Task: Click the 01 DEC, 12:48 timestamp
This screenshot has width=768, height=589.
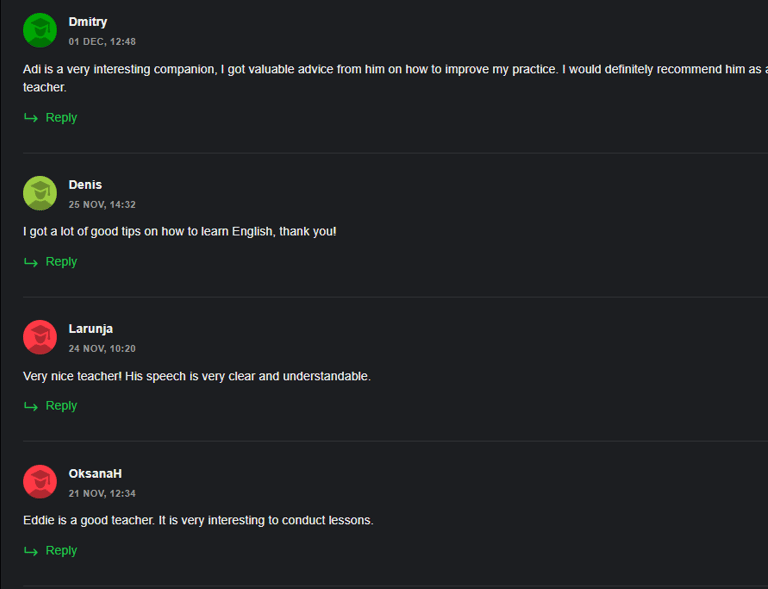Action: (102, 42)
